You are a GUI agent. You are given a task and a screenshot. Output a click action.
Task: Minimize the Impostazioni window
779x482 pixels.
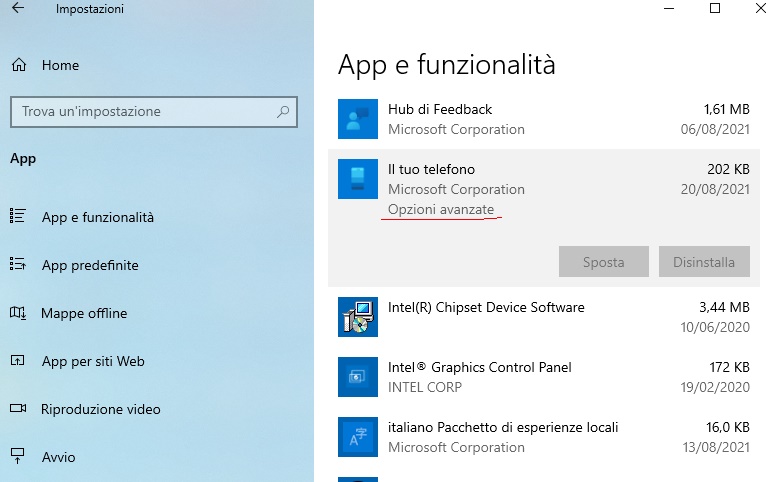[x=669, y=8]
